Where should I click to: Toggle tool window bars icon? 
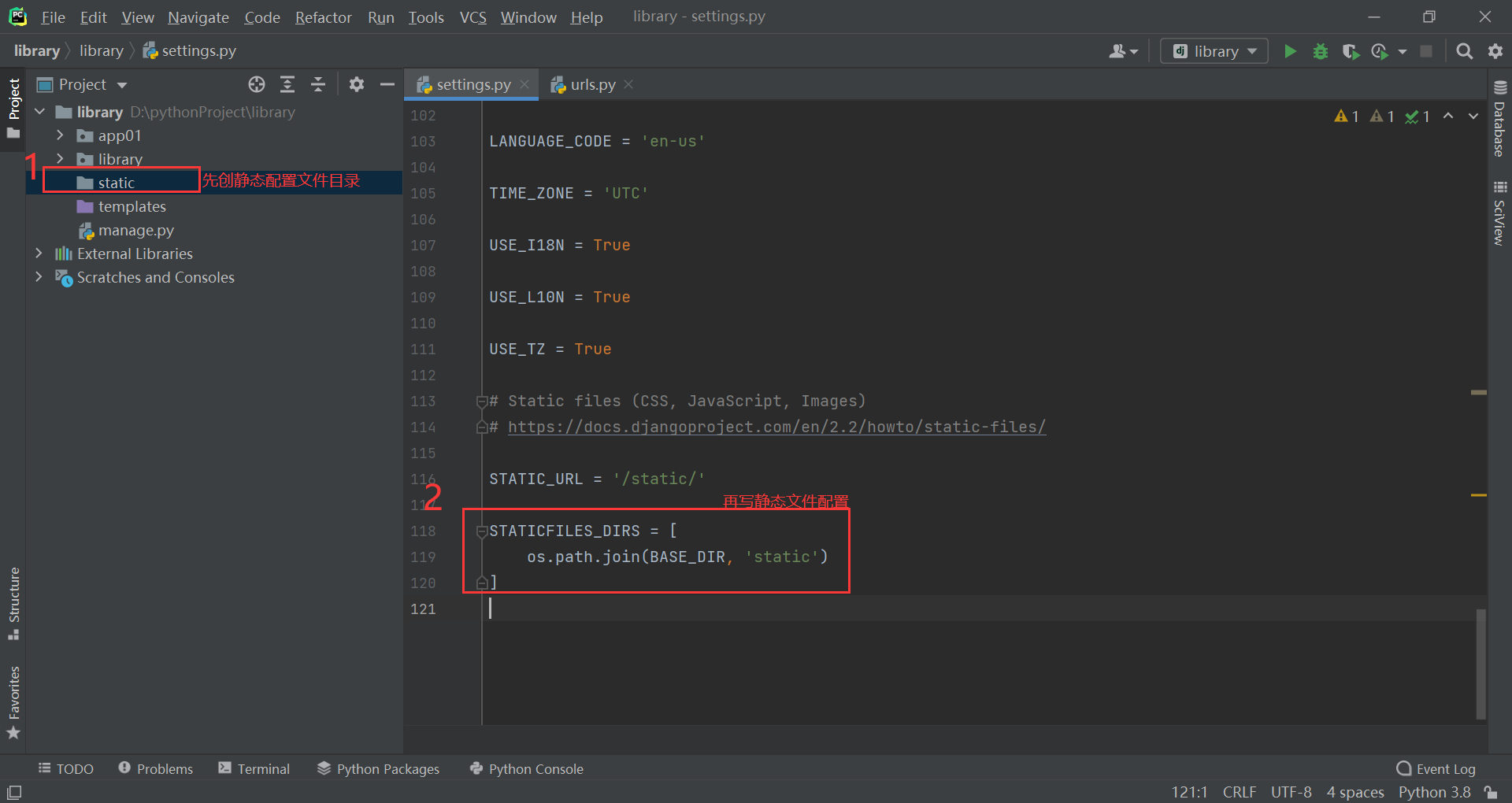pyautogui.click(x=14, y=792)
